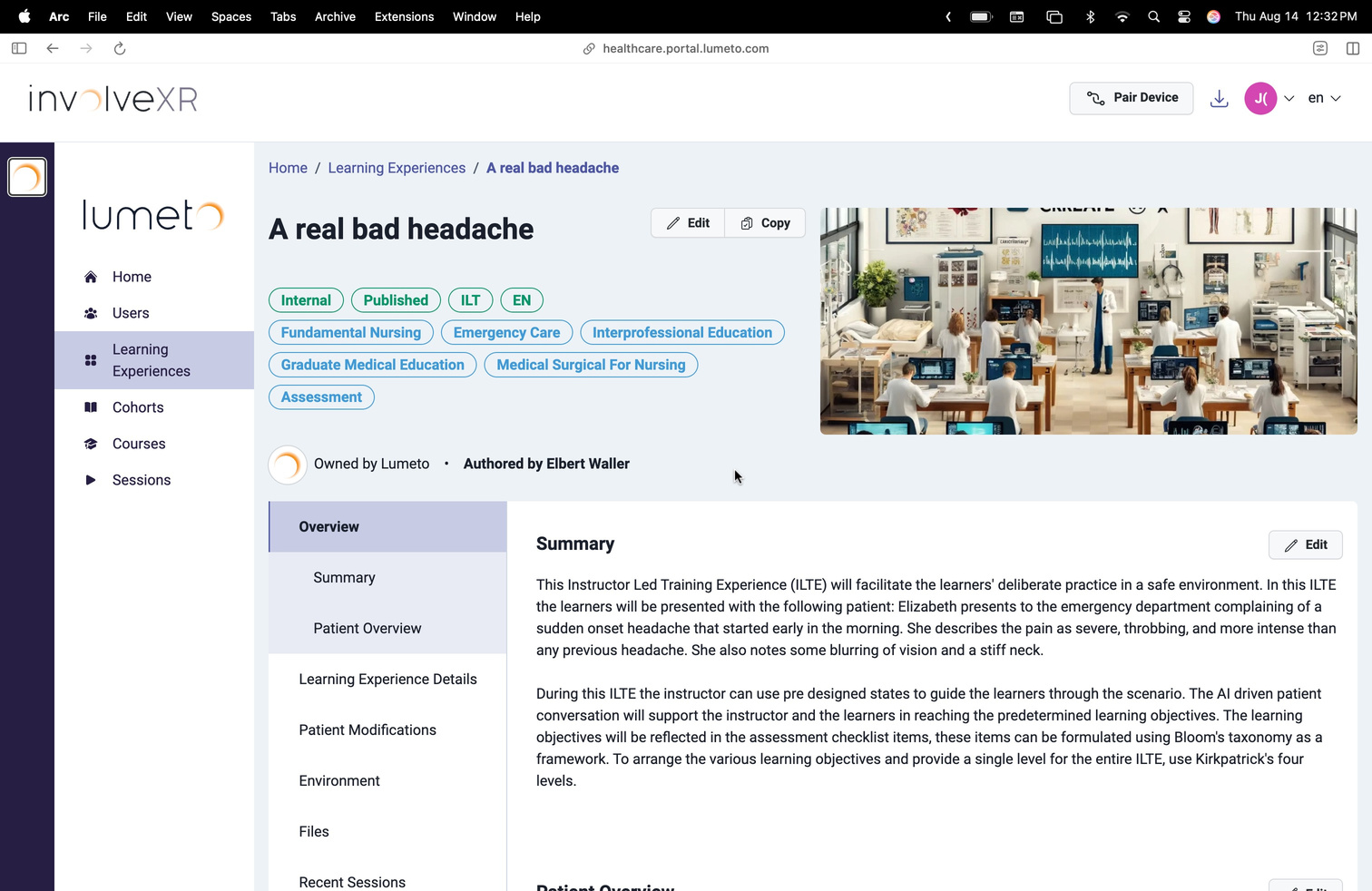This screenshot has width=1372, height=891.
Task: Open Cohorts in the sidebar
Action: click(154, 407)
